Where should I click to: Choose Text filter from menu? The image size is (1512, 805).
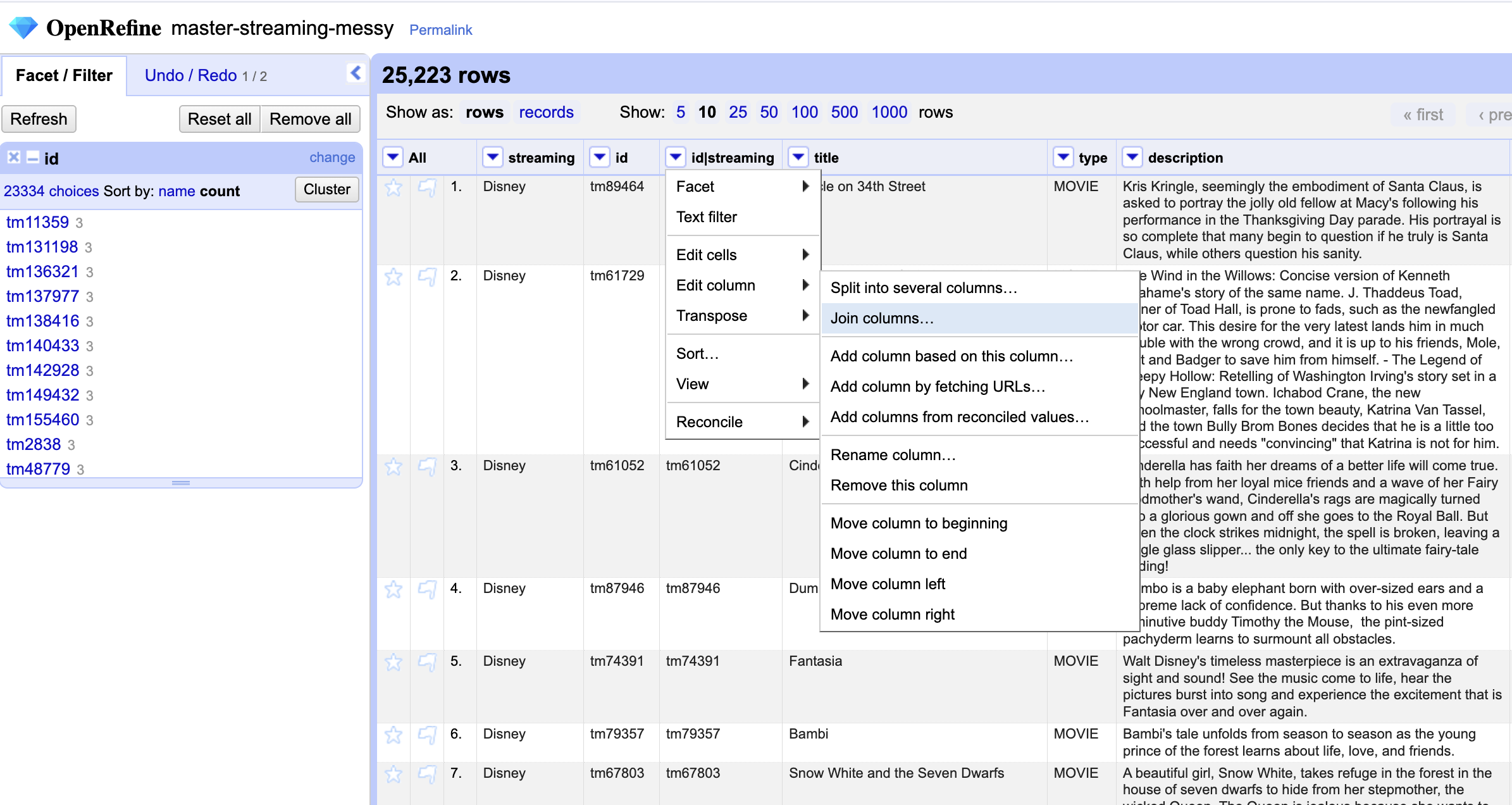743,217
